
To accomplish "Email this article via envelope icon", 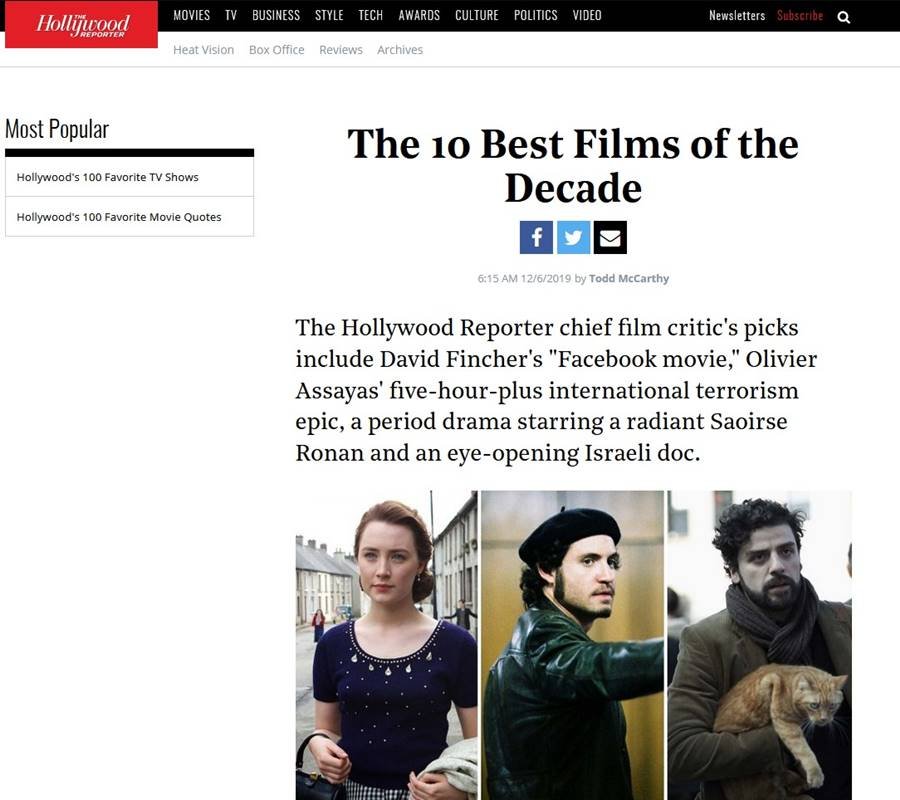I will pyautogui.click(x=610, y=237).
